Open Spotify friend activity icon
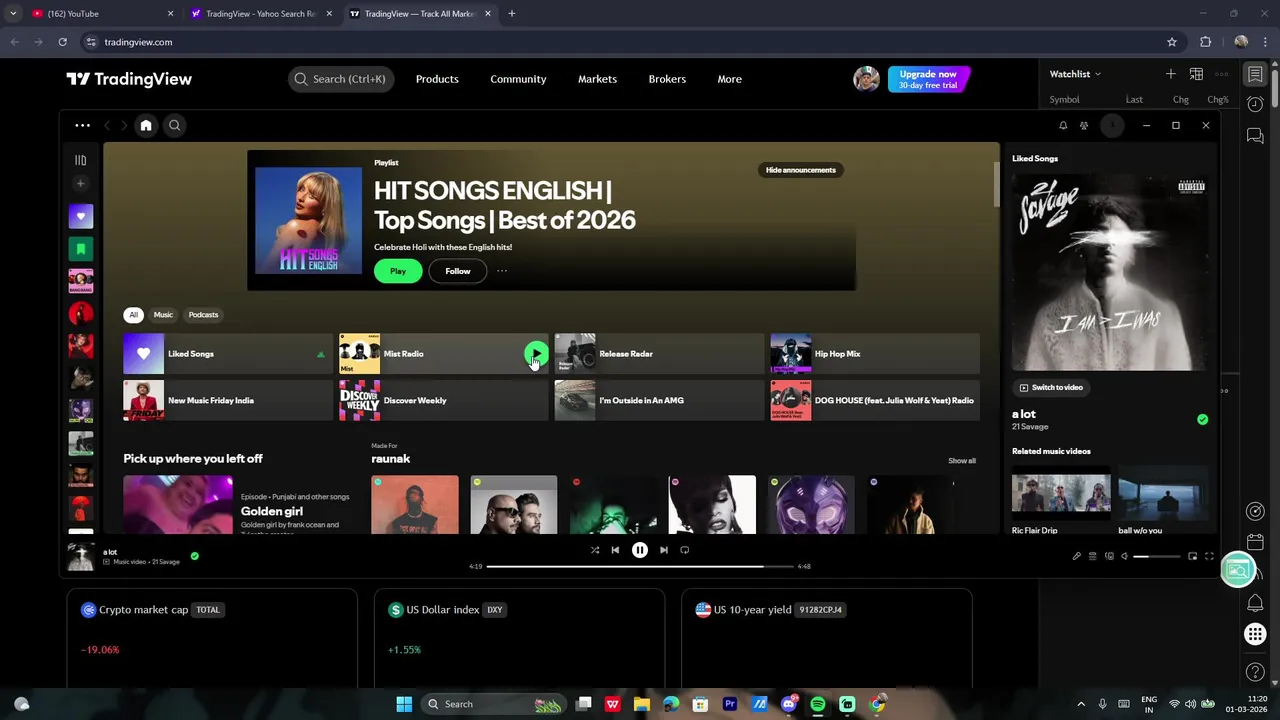The width and height of the screenshot is (1280, 720). [1084, 125]
